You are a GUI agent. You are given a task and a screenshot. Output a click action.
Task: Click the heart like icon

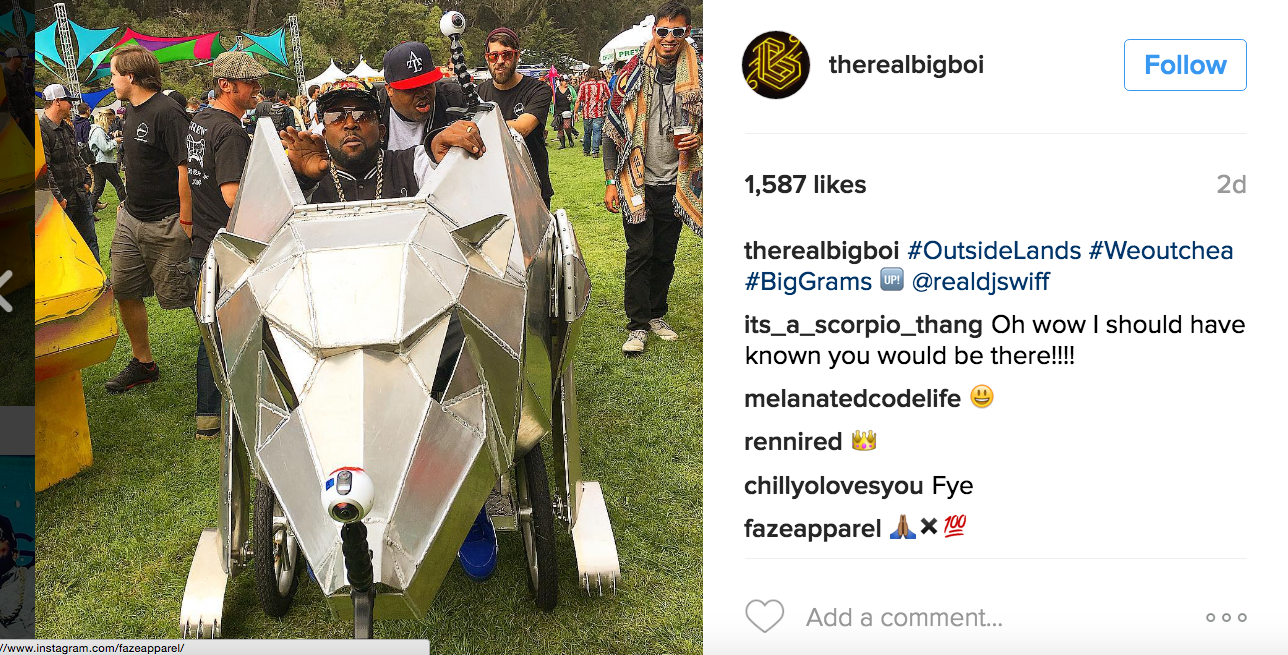pos(765,617)
